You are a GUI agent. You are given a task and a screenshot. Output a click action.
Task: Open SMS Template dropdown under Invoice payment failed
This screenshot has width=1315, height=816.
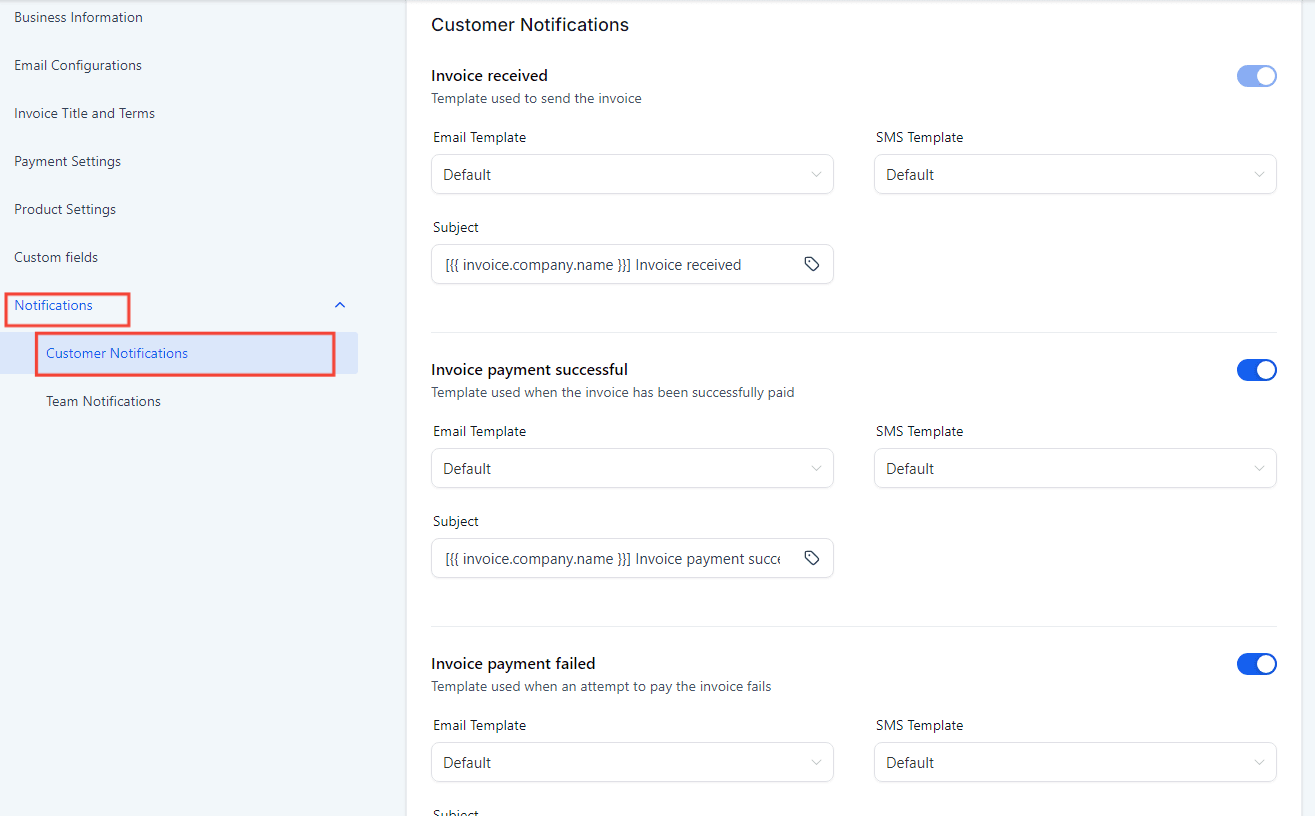click(1075, 762)
